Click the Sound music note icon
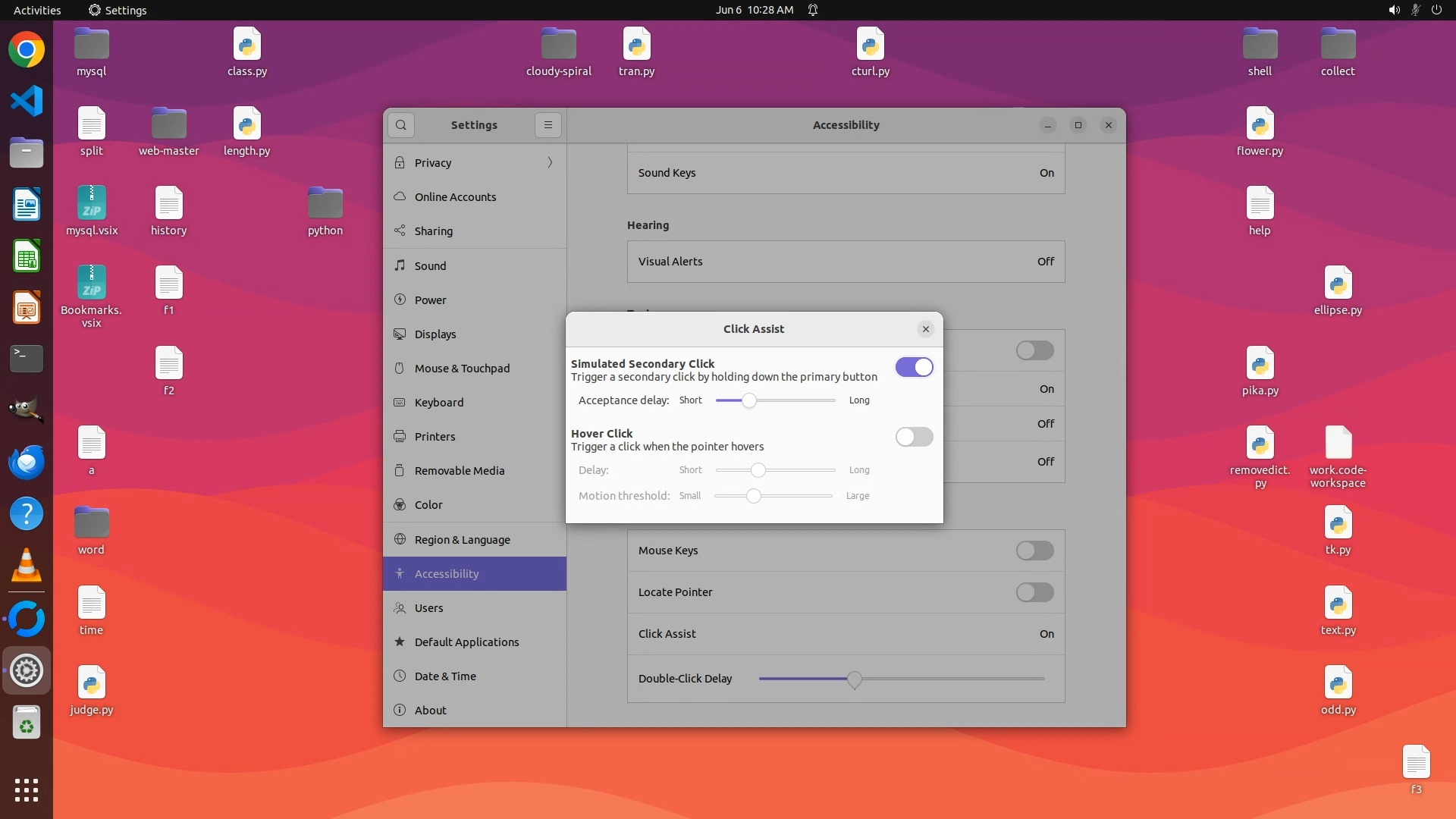 [400, 265]
